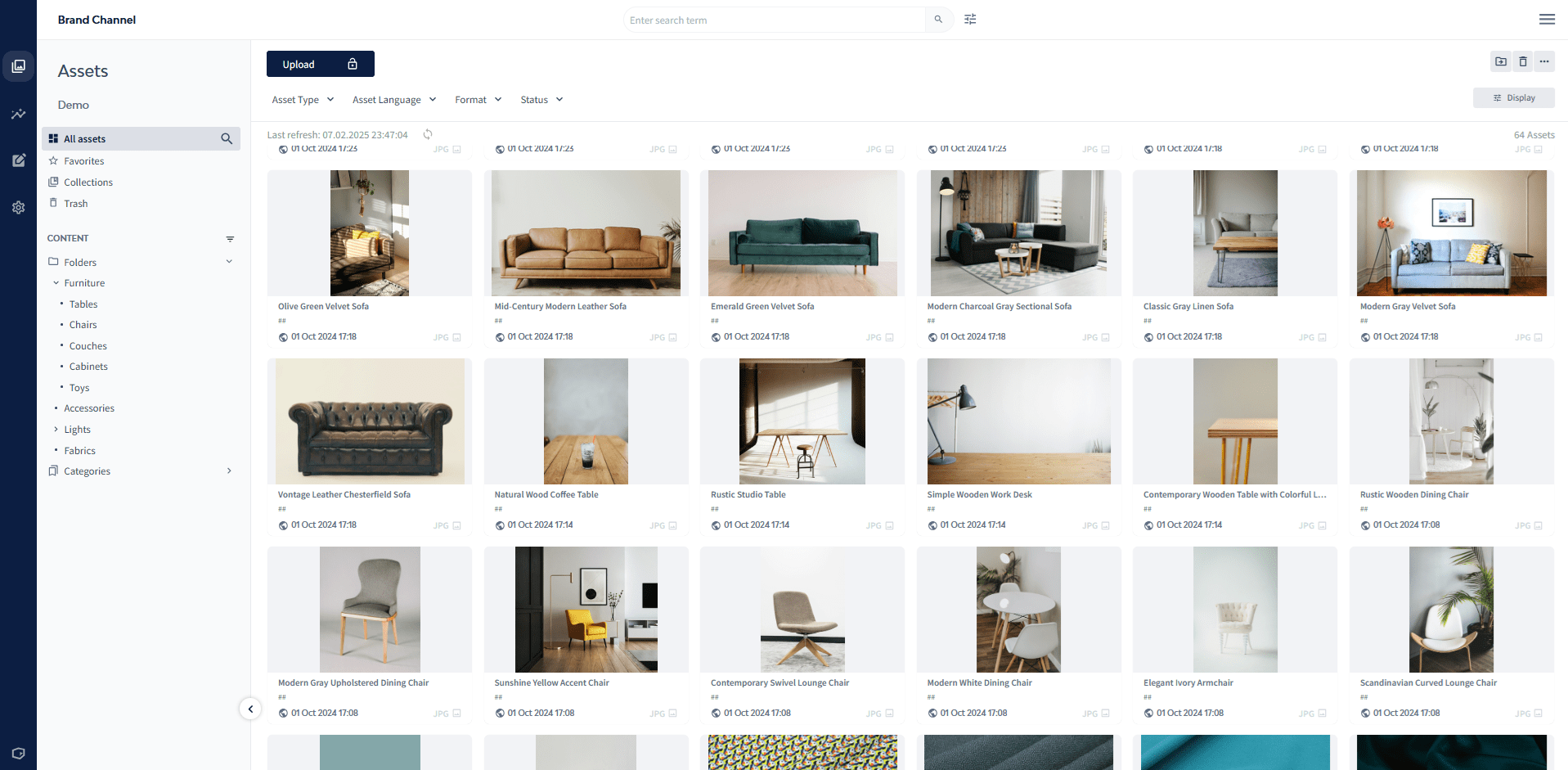Select Favorites in the assets menu
Image resolution: width=1568 pixels, height=770 pixels.
pos(83,161)
